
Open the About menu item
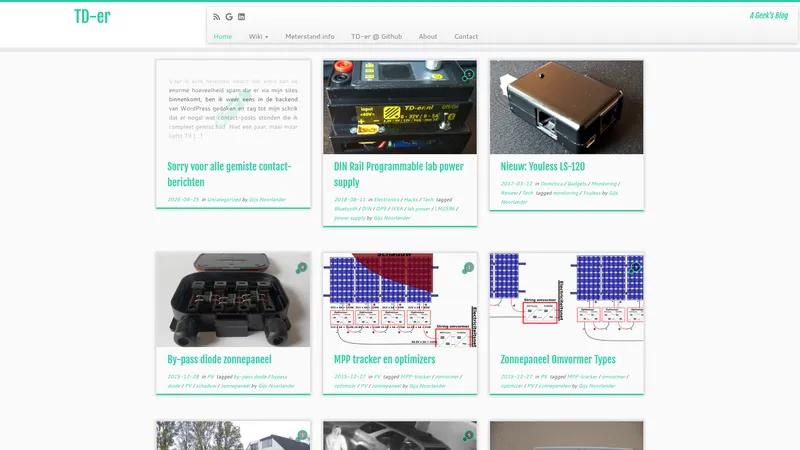428,36
